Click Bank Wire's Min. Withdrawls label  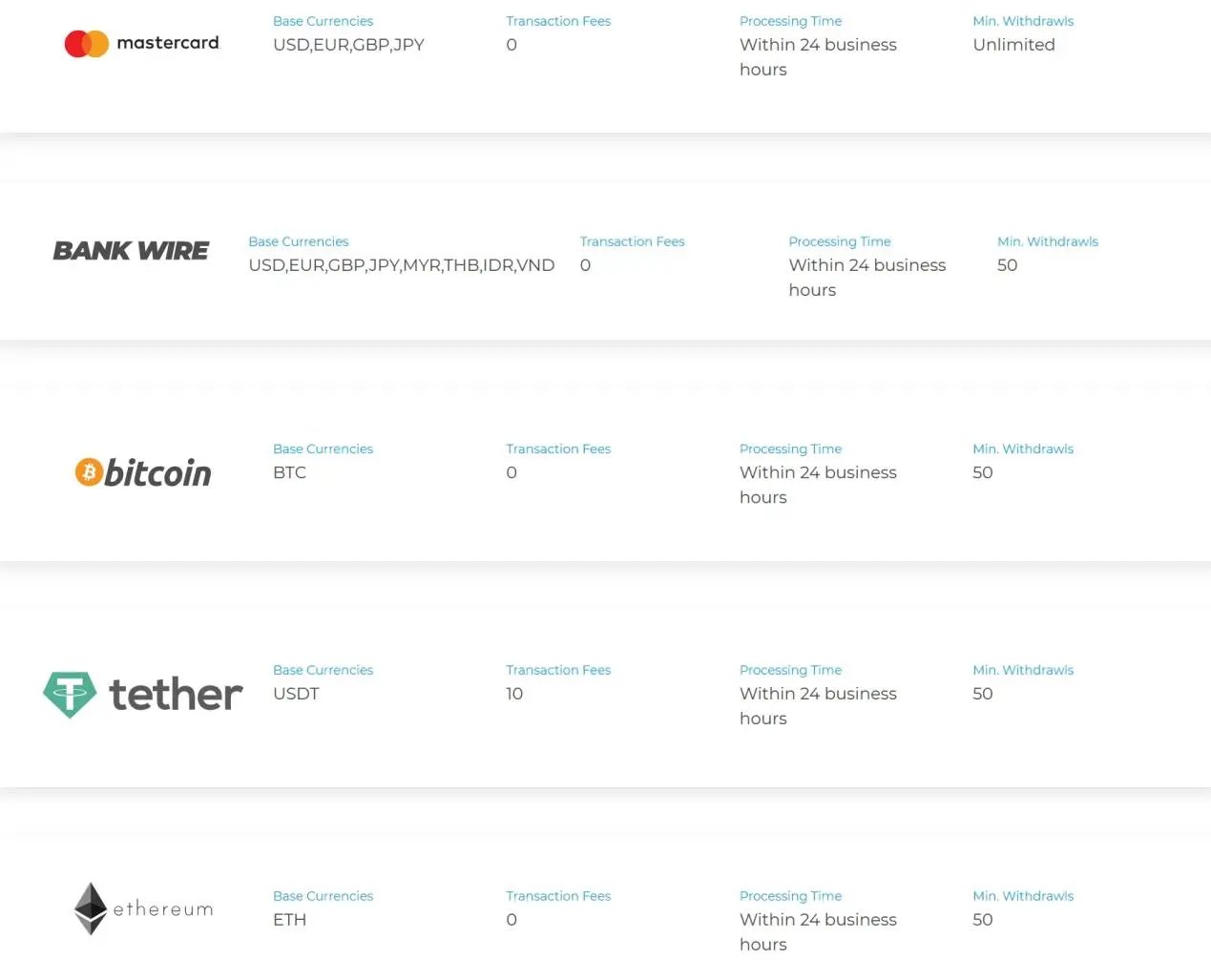pyautogui.click(x=1048, y=241)
